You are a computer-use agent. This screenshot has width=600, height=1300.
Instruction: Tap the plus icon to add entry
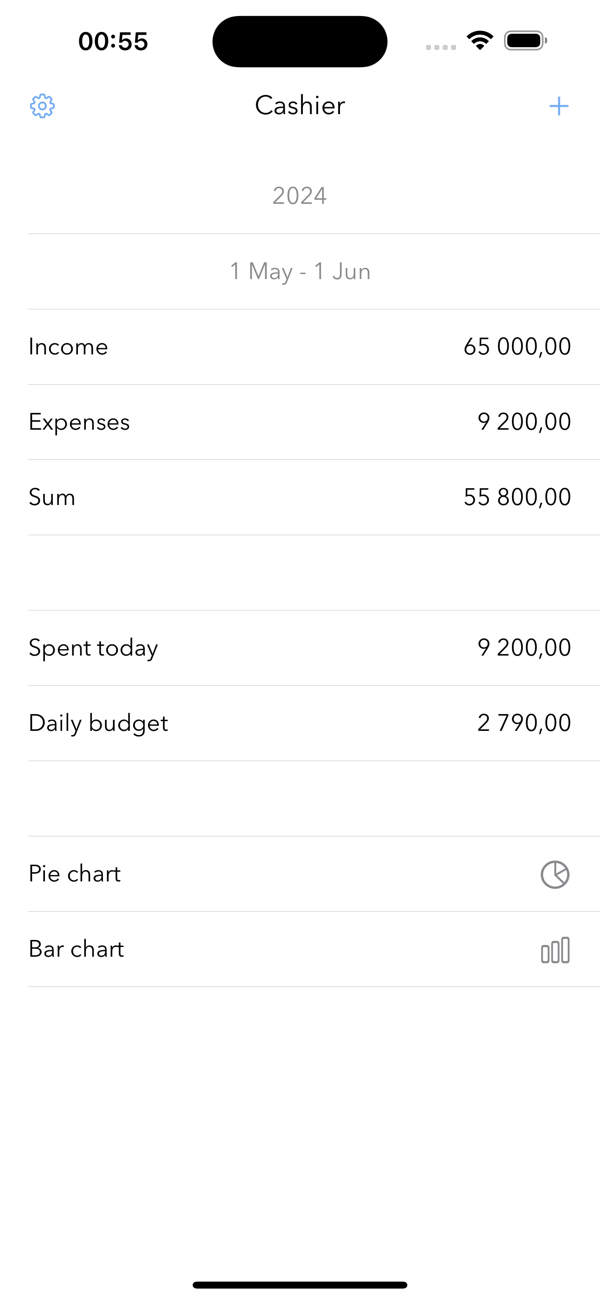tap(559, 106)
